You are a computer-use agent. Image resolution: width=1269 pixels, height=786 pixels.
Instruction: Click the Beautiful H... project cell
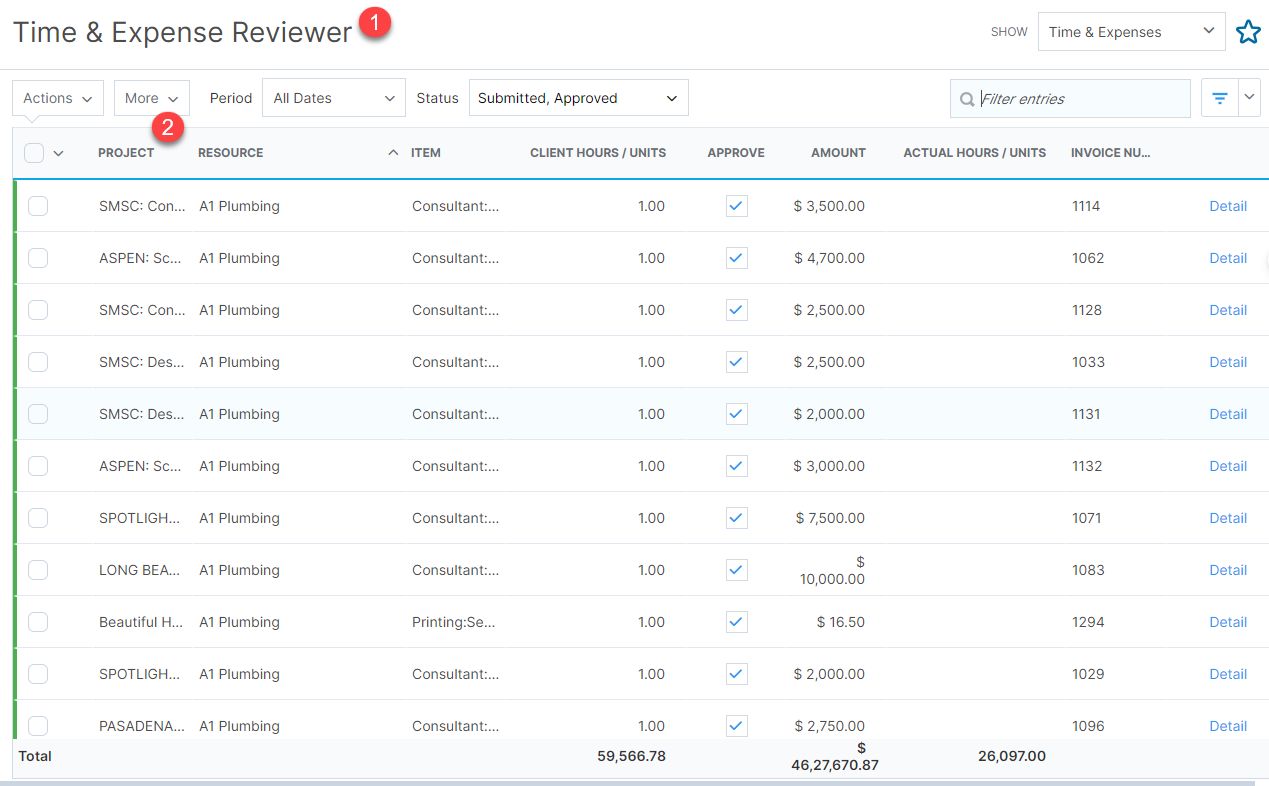[x=141, y=622]
